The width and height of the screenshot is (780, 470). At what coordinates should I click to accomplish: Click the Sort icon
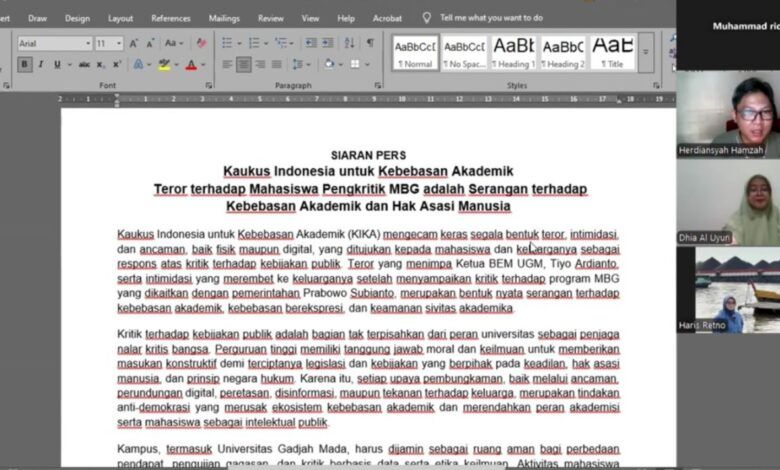point(348,43)
